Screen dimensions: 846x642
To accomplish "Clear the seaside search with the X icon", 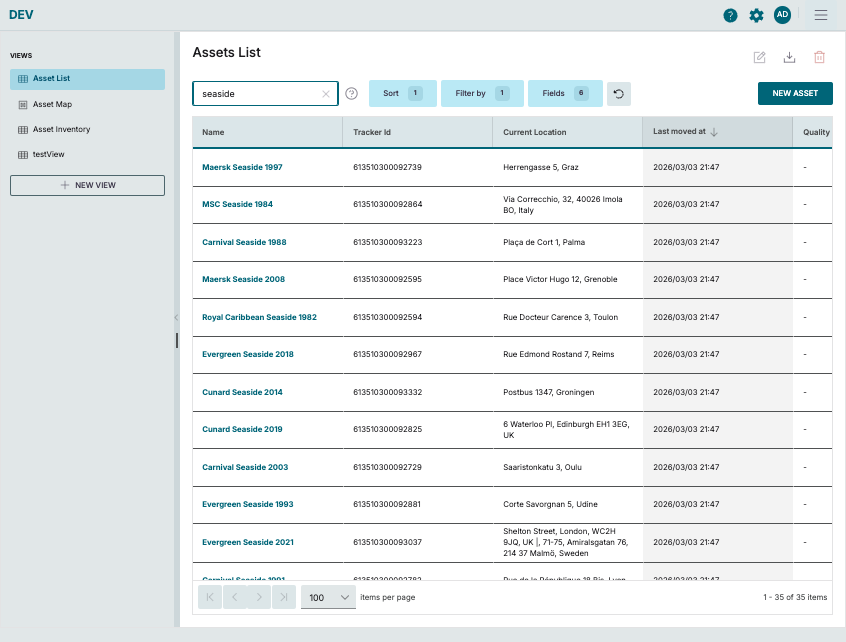I will click(326, 94).
